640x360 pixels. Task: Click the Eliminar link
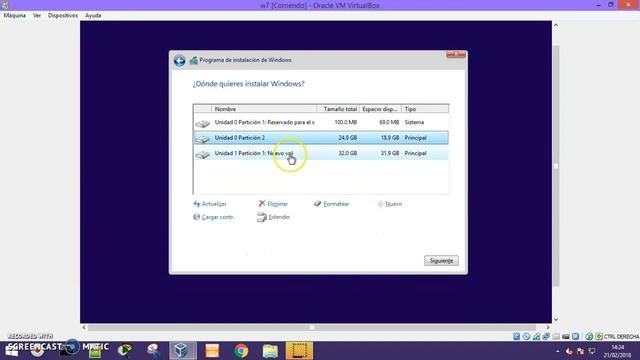click(x=278, y=204)
